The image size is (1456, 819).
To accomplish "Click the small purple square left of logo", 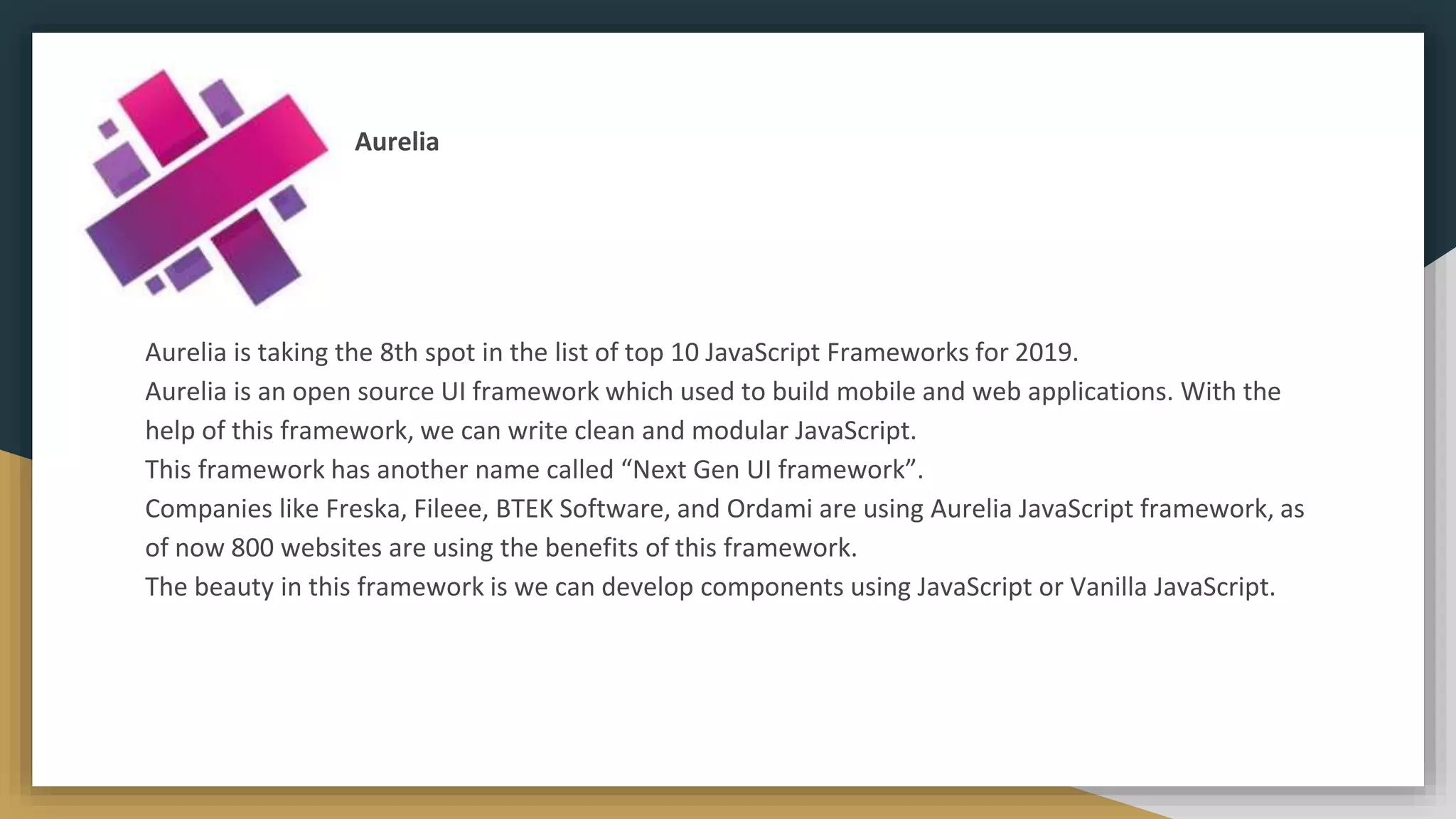I will coord(108,129).
